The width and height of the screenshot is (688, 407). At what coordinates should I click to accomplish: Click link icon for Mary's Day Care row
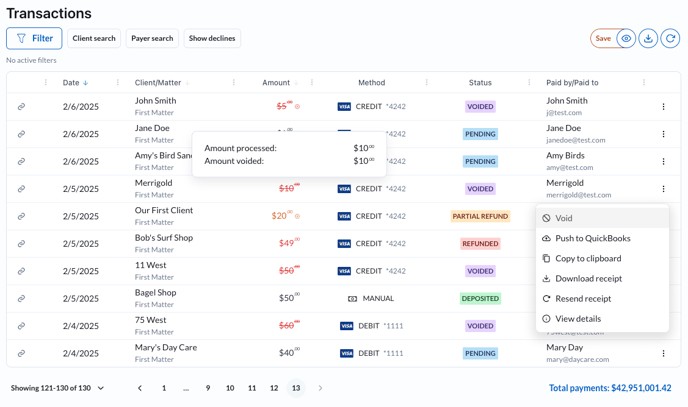[21, 353]
